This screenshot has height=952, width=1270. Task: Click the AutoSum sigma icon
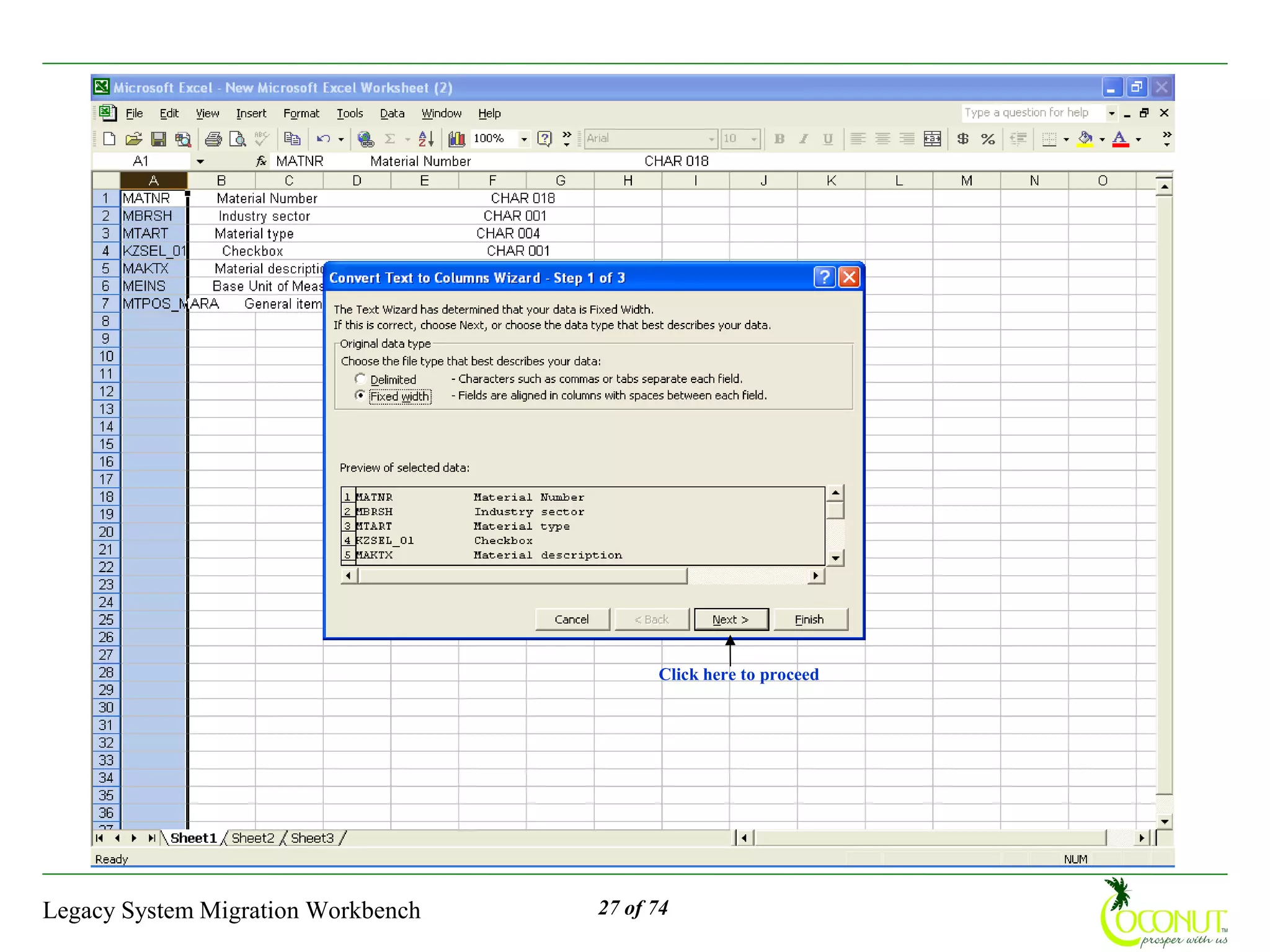point(390,139)
